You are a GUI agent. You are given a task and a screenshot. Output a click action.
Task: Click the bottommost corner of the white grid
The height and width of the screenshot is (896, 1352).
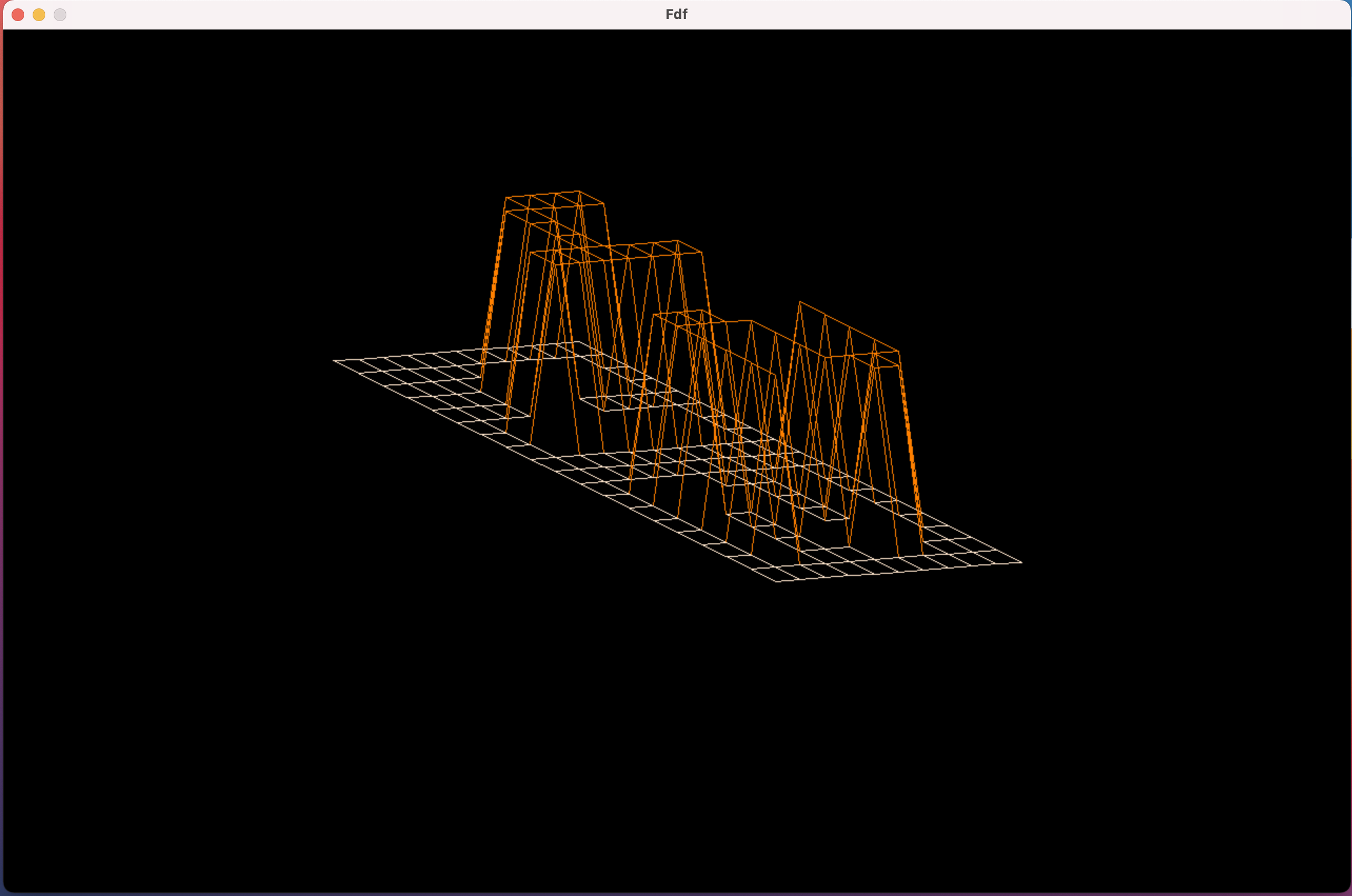(777, 581)
